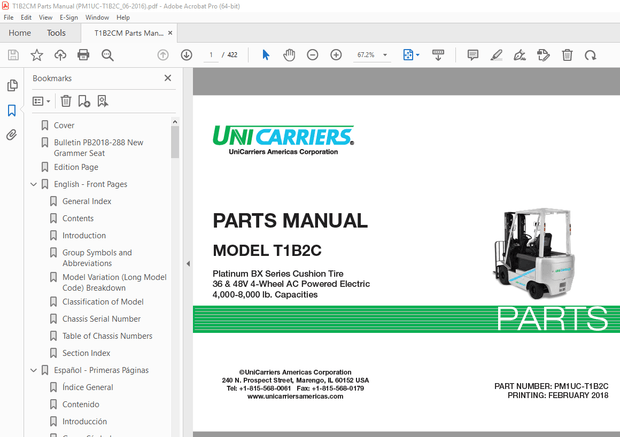The width and height of the screenshot is (620, 437).
Task: Click the scrolling mode keyboard icon
Action: [x=438, y=55]
